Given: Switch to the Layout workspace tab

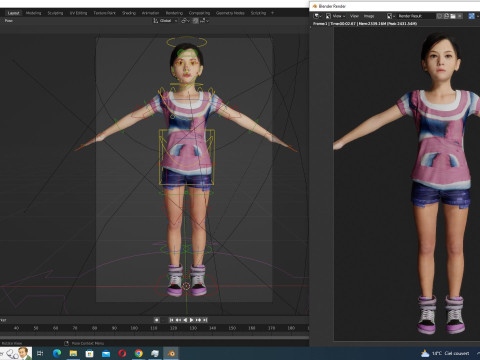Looking at the screenshot, I should coord(13,13).
